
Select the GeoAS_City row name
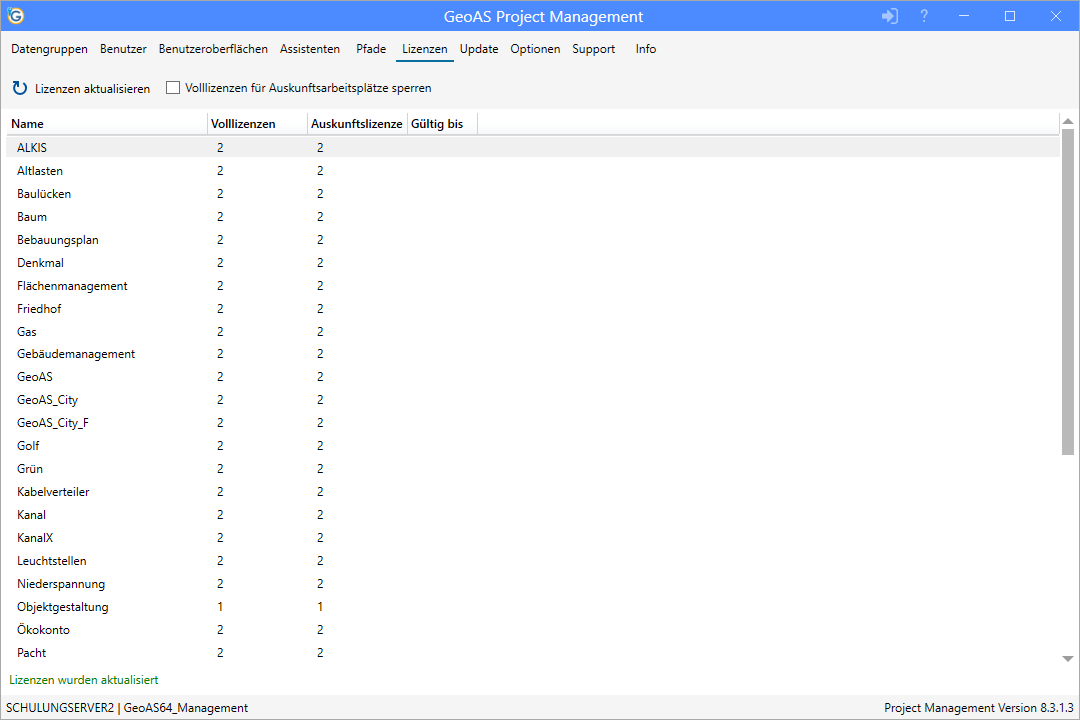[x=48, y=400]
